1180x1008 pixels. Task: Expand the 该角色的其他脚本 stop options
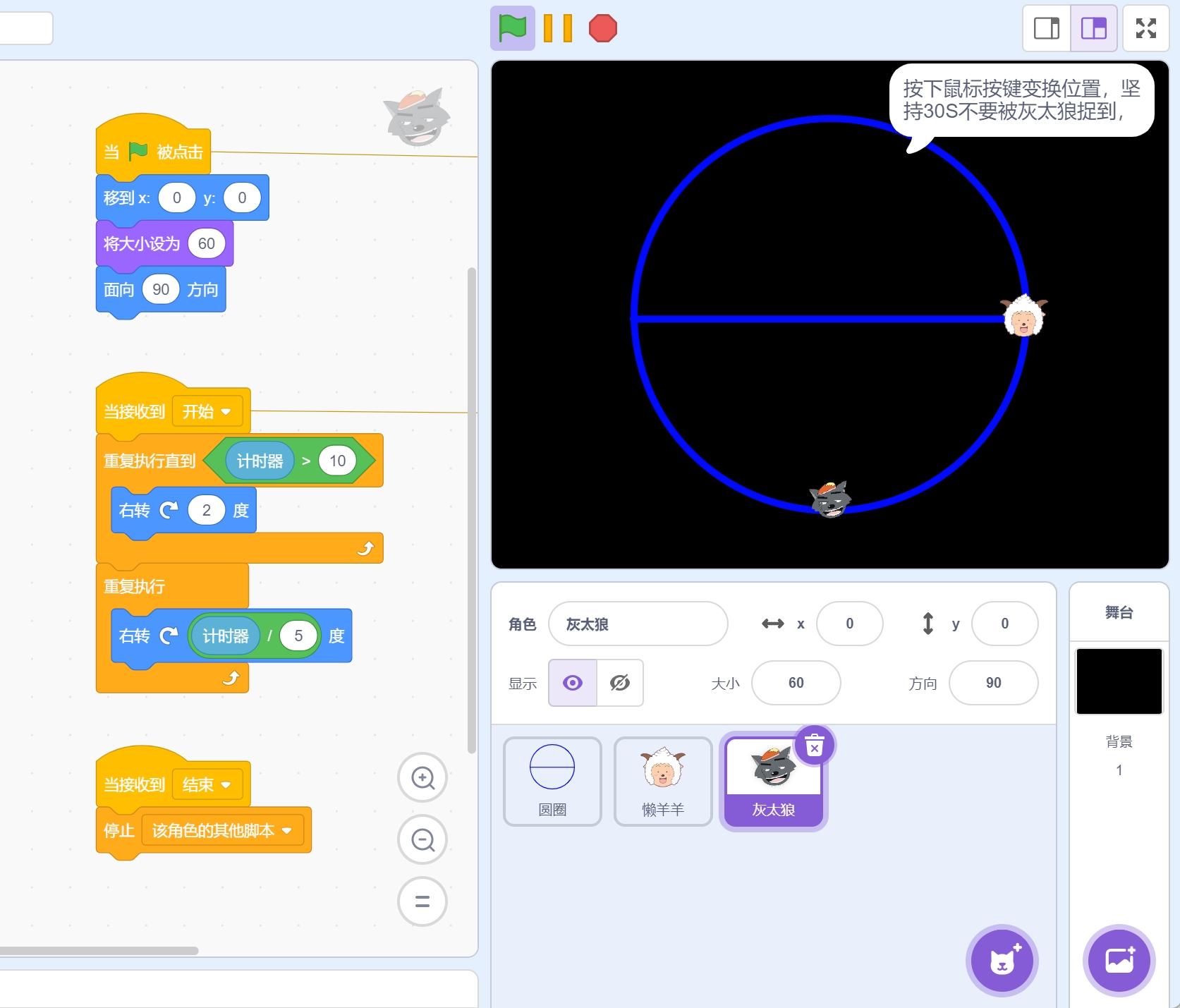pyautogui.click(x=286, y=831)
